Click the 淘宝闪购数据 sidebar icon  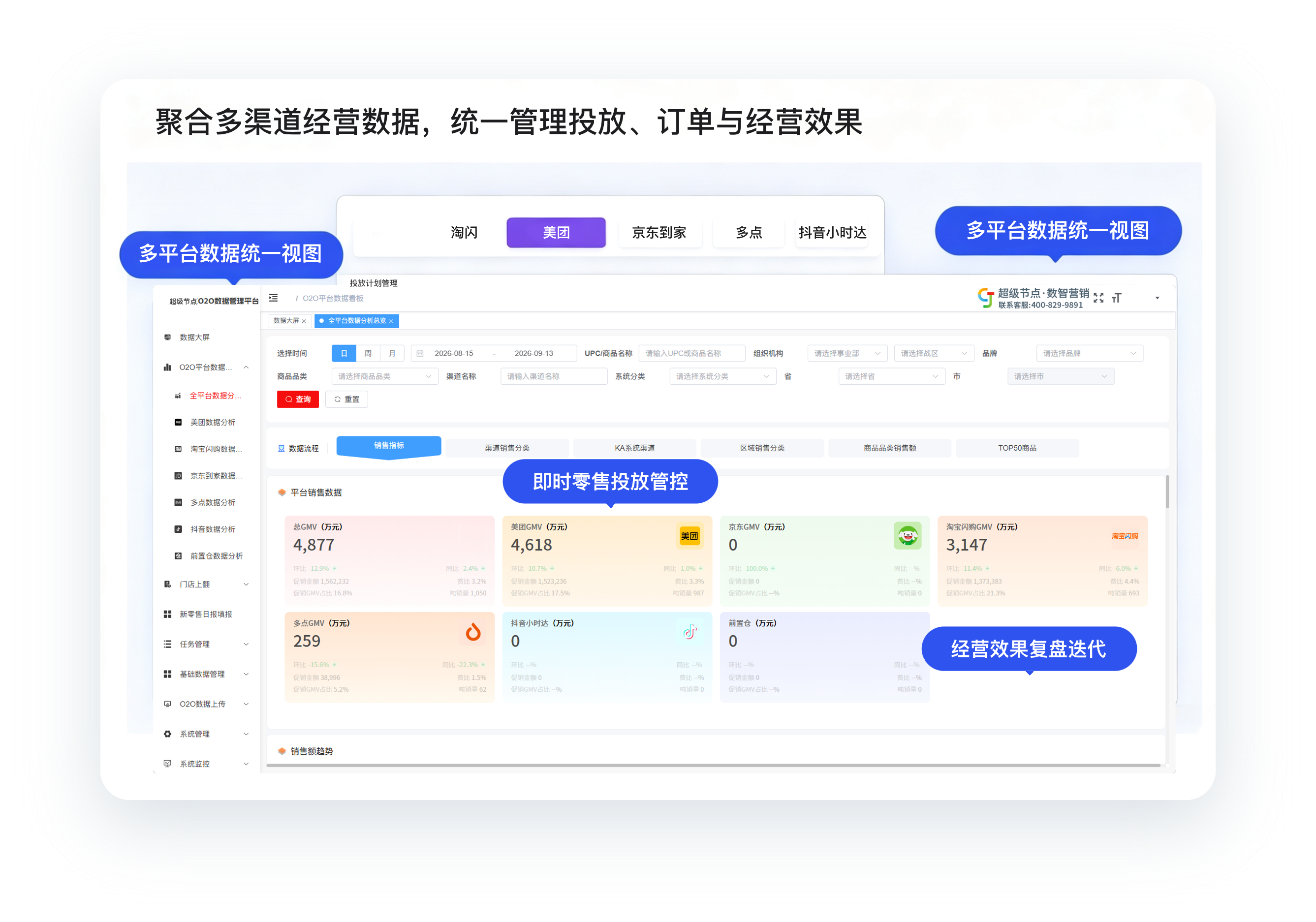[178, 449]
